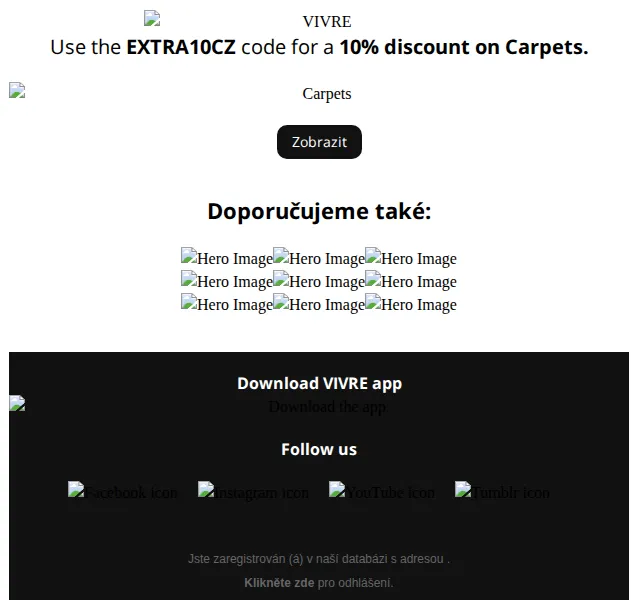Click the Download VIVRE app heading
This screenshot has height=600, width=640.
point(320,384)
